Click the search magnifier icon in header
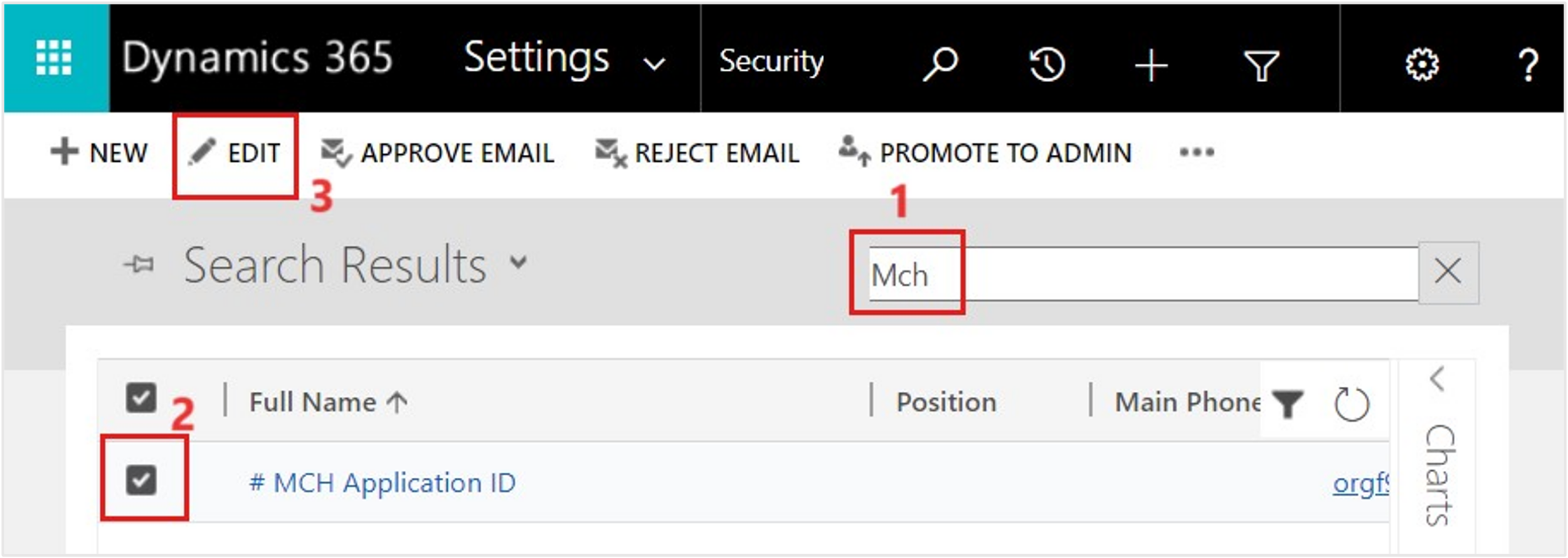The image size is (1568, 558). [x=940, y=63]
